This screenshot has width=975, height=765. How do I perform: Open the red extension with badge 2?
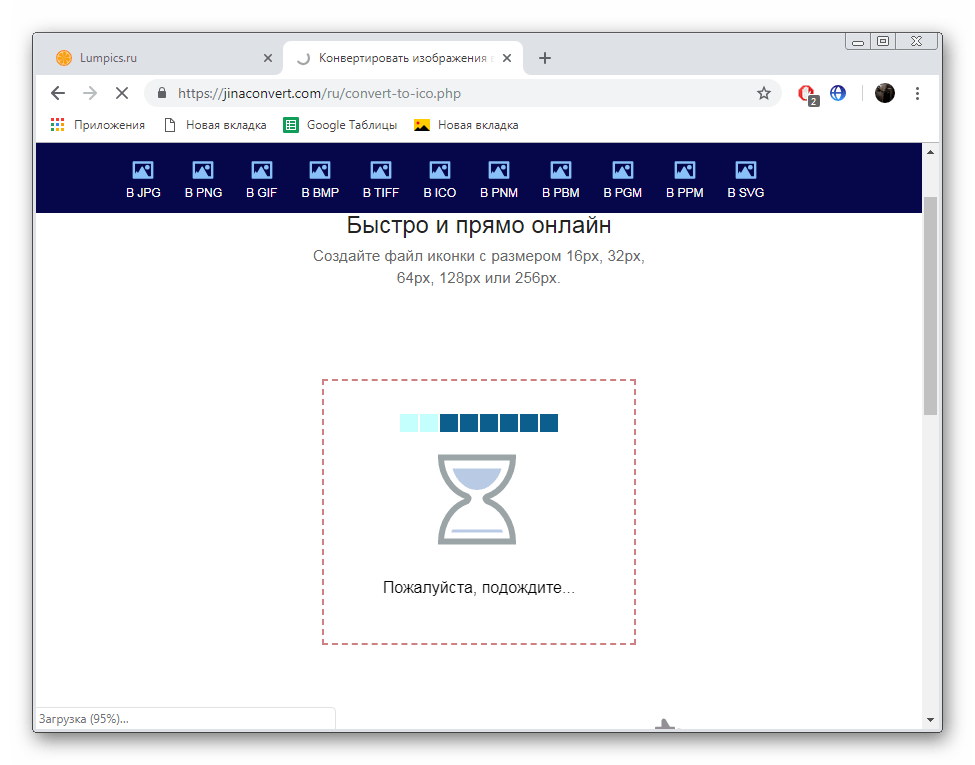(x=807, y=94)
